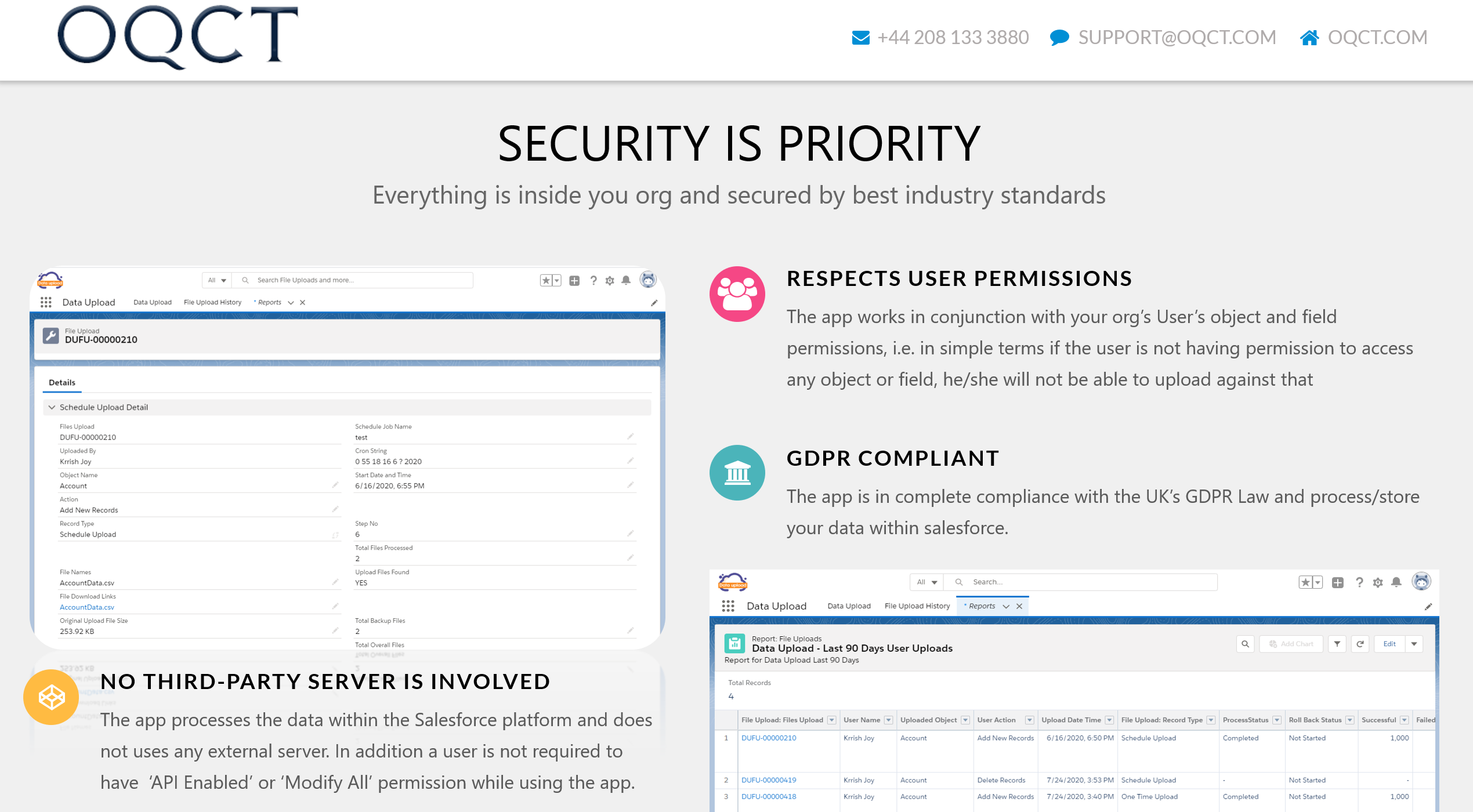
Task: Open the AccountData.csv download link
Action: click(x=87, y=607)
